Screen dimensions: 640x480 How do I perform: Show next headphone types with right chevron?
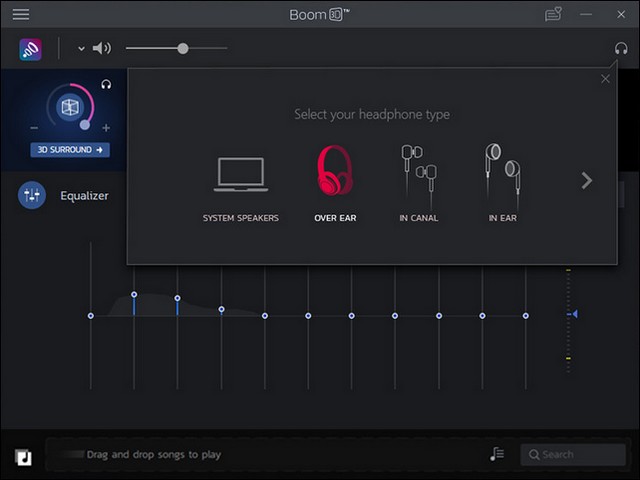[x=587, y=181]
